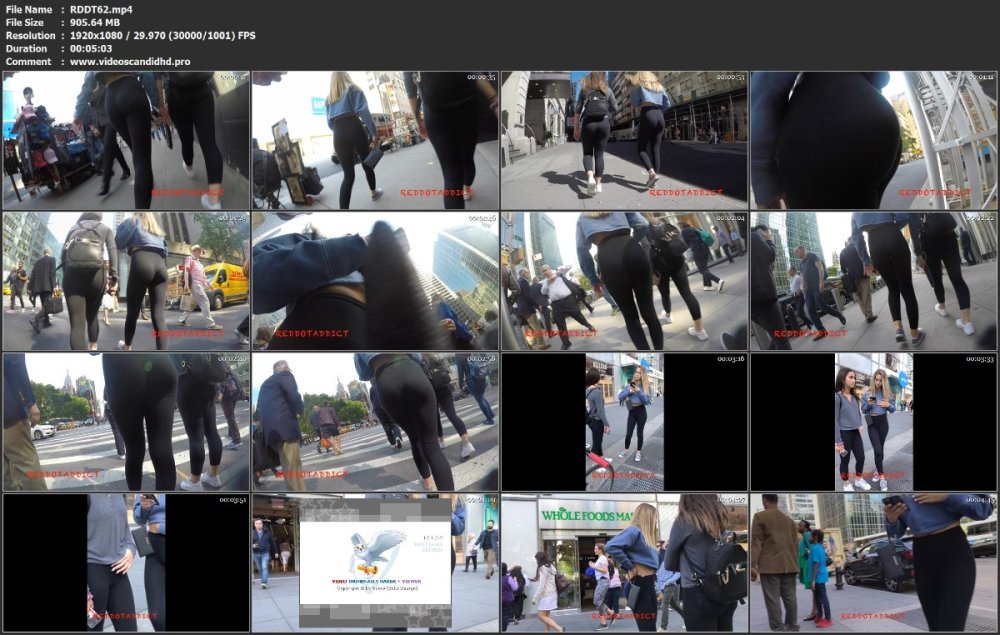Click the 00:05:03 duration value
This screenshot has height=635, width=1000.
(x=91, y=48)
